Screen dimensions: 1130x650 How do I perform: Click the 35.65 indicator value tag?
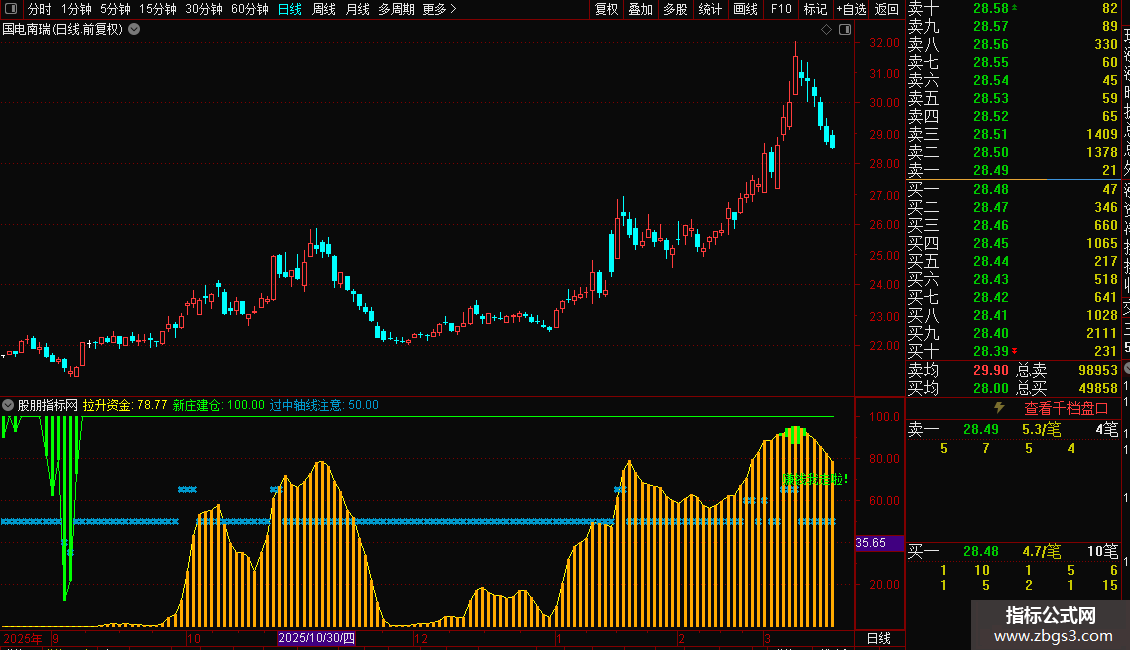tap(879, 543)
